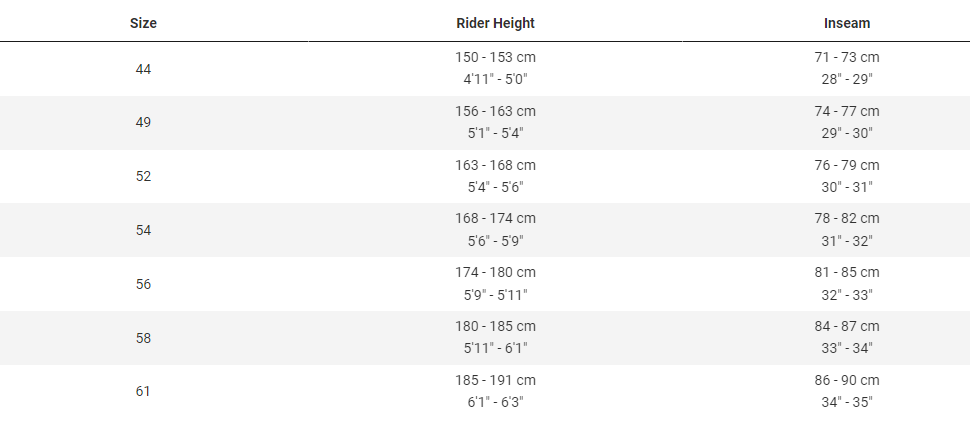This screenshot has height=435, width=970.
Task: Click the Size column header
Action: 143,23
